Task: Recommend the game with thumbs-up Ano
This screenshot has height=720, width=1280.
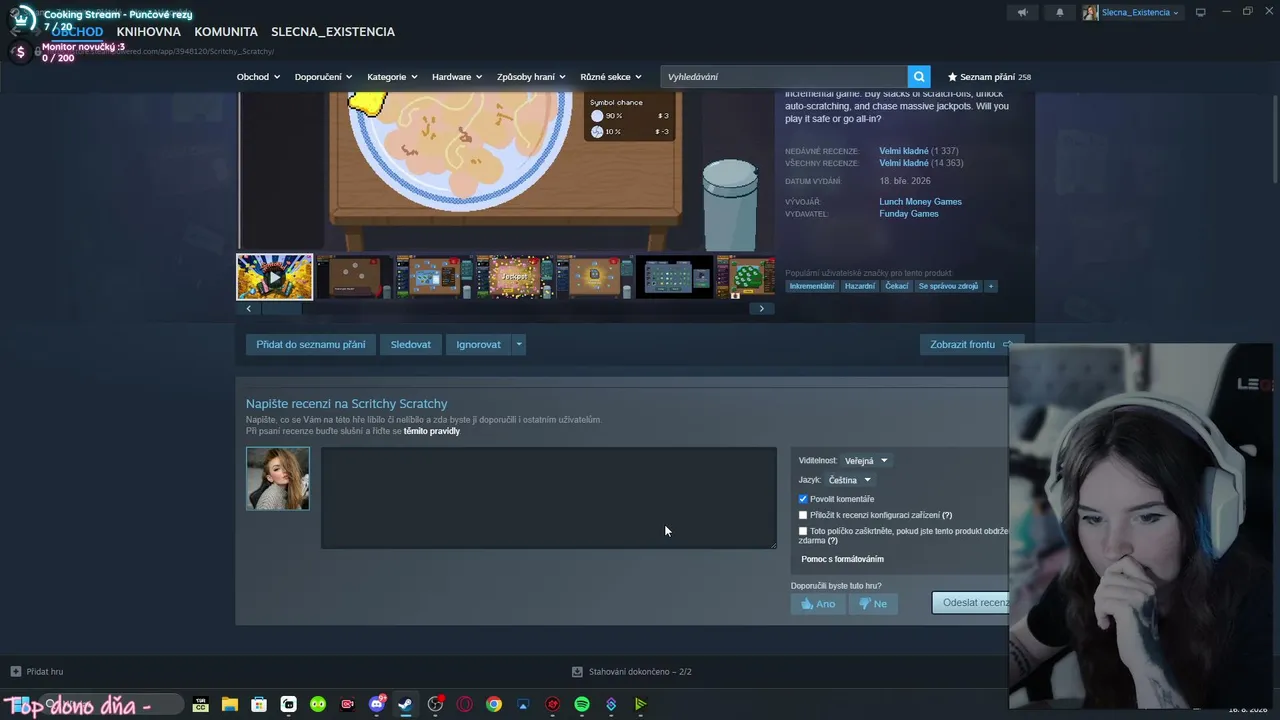Action: (x=818, y=604)
